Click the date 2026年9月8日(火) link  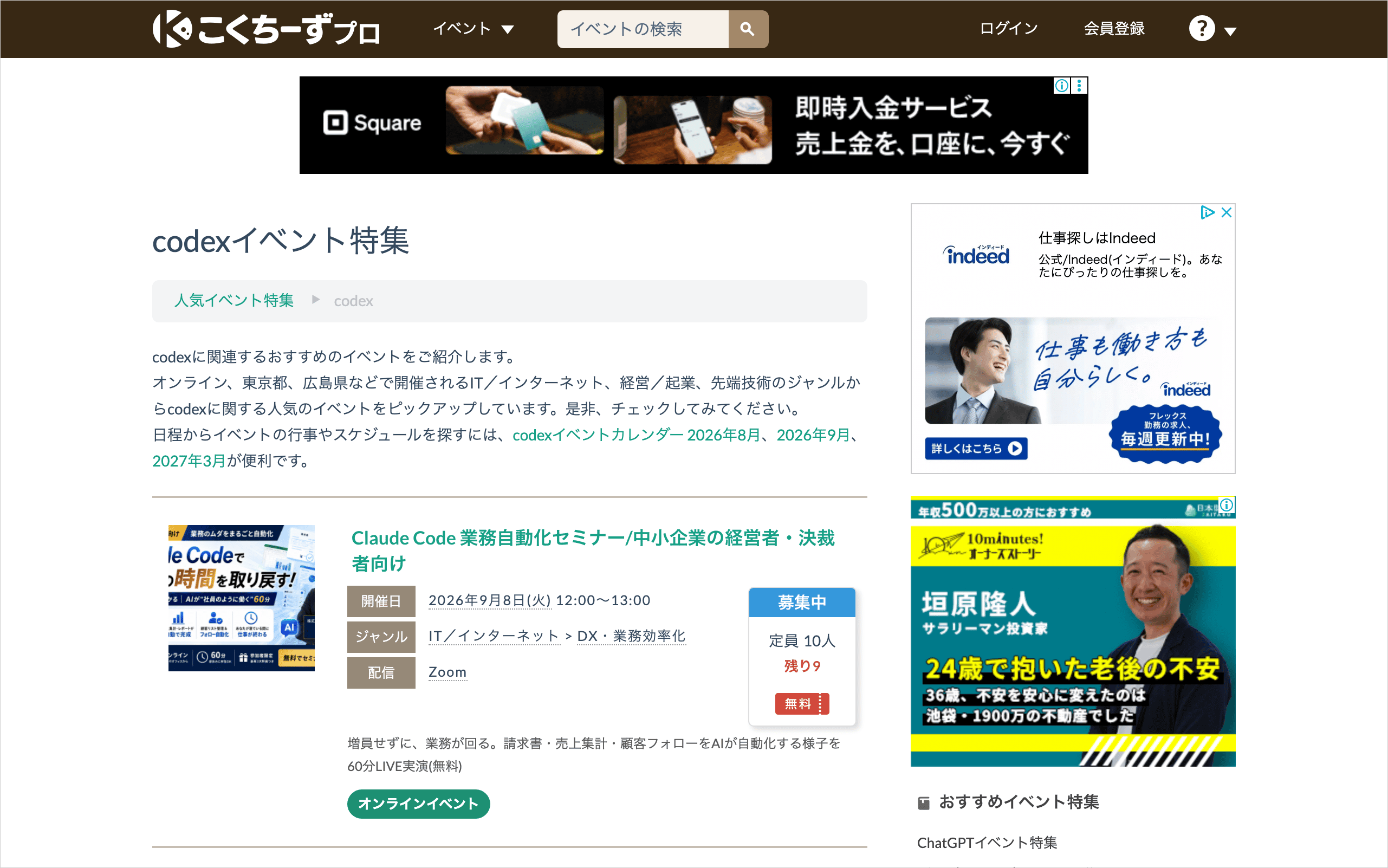tap(490, 600)
